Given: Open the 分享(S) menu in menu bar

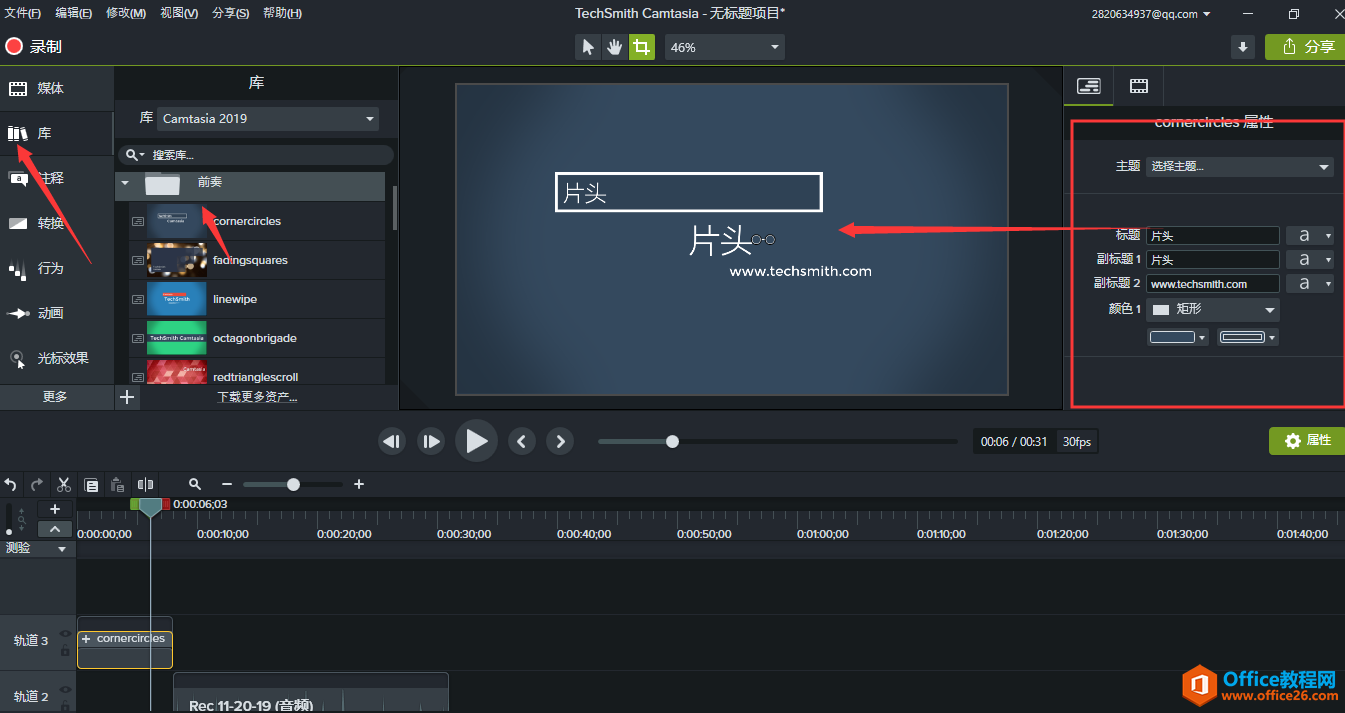Looking at the screenshot, I should tap(230, 13).
